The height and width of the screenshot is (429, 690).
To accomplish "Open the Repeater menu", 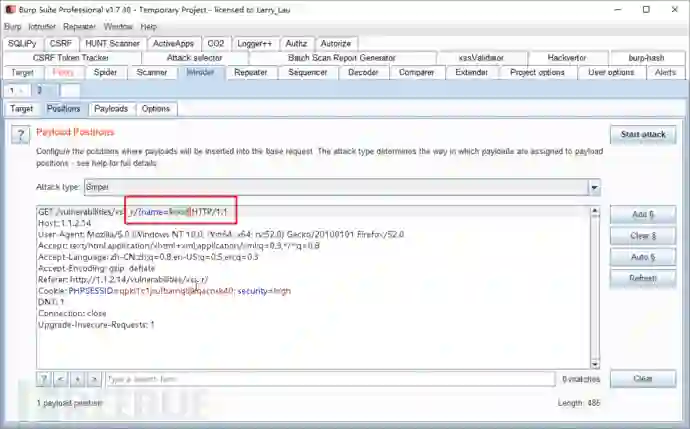I will tap(79, 27).
